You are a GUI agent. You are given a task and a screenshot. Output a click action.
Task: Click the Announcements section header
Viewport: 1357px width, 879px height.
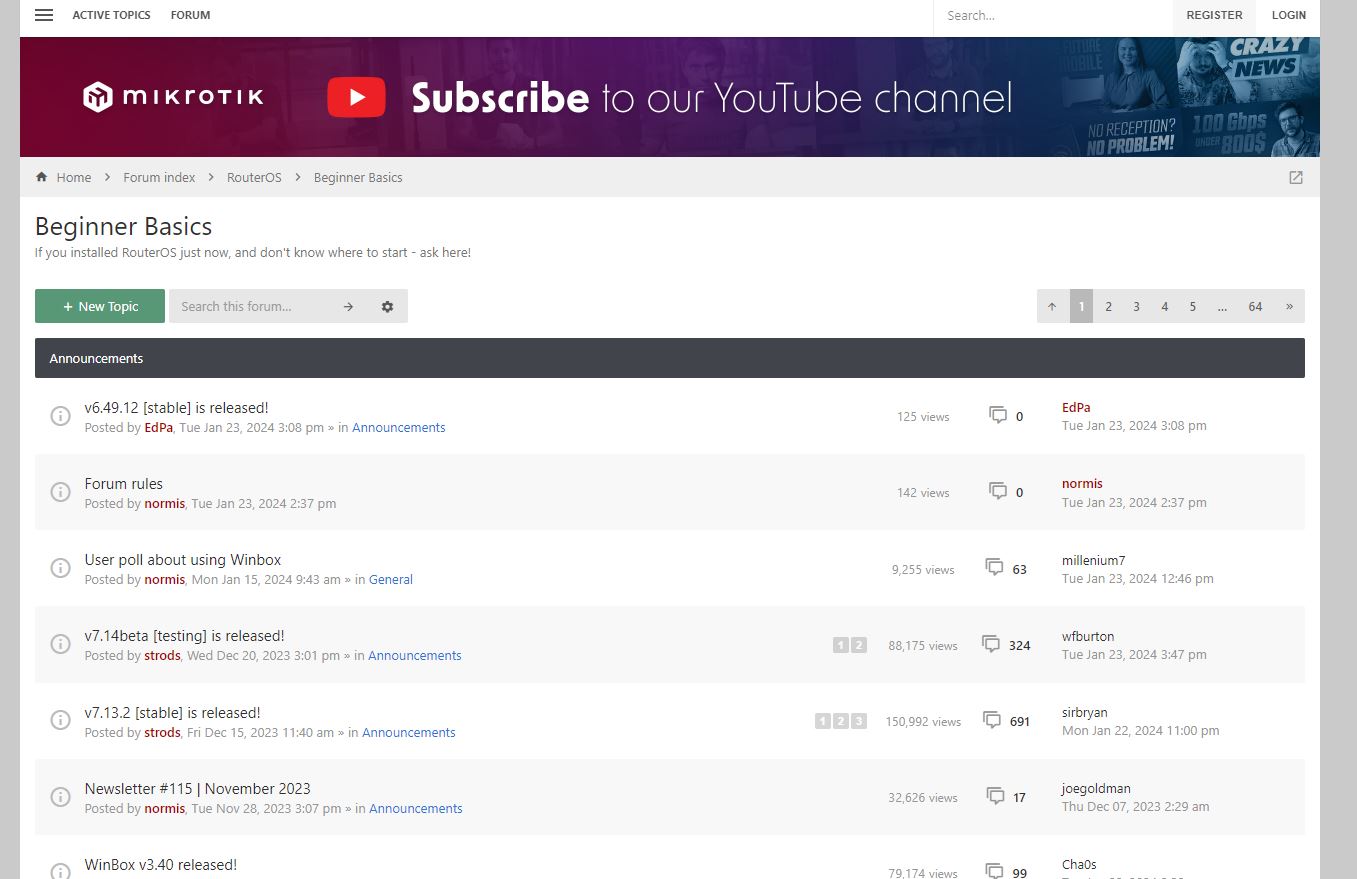pos(670,358)
